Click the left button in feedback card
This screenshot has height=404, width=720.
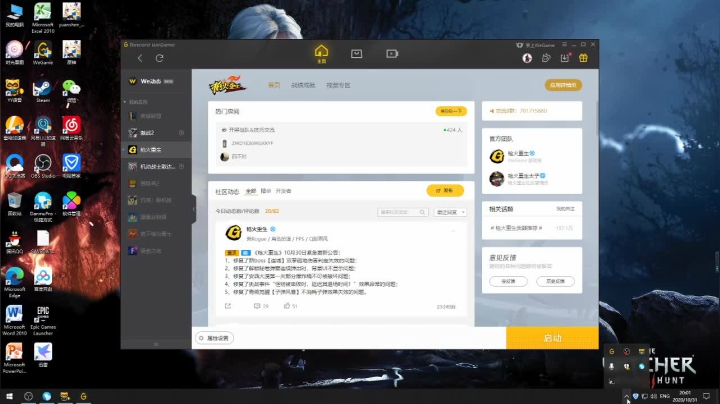(508, 281)
